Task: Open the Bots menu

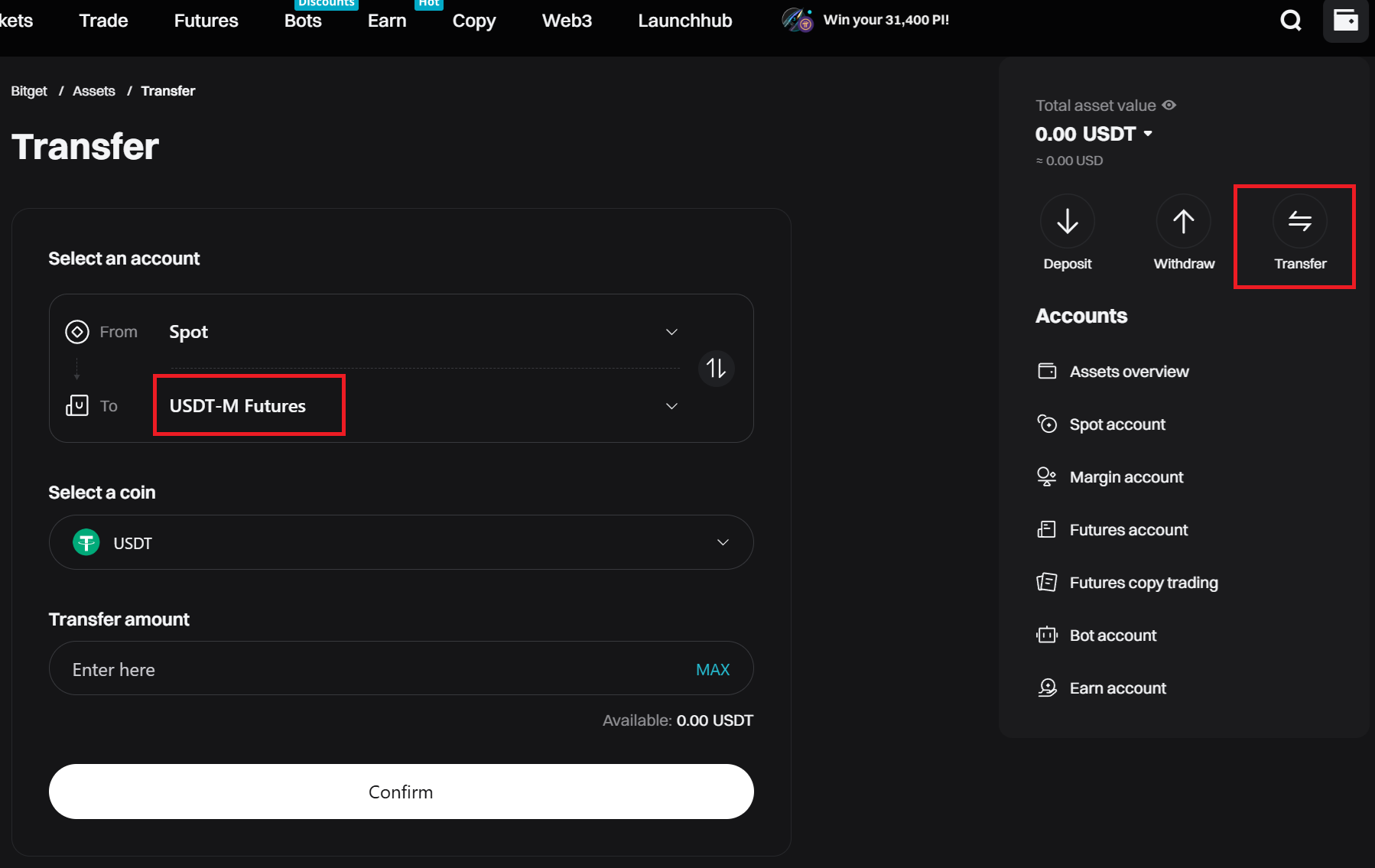Action: pos(303,21)
